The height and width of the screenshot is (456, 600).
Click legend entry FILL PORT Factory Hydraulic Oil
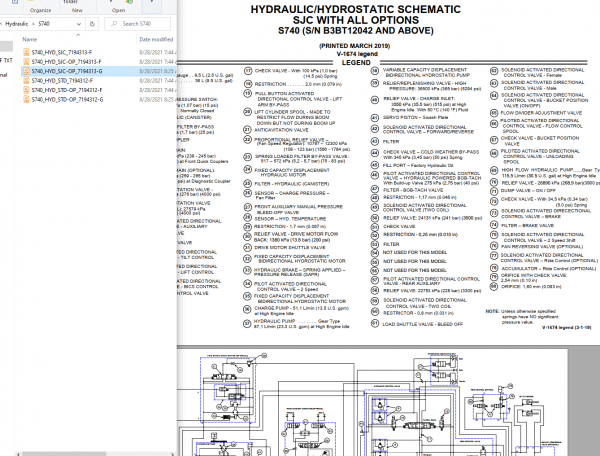418,165
